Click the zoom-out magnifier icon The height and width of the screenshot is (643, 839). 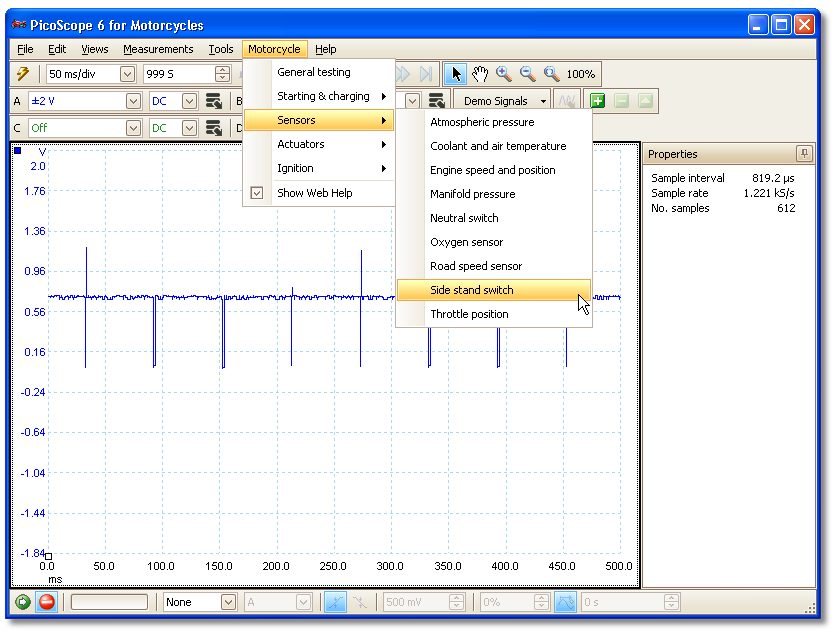(528, 74)
